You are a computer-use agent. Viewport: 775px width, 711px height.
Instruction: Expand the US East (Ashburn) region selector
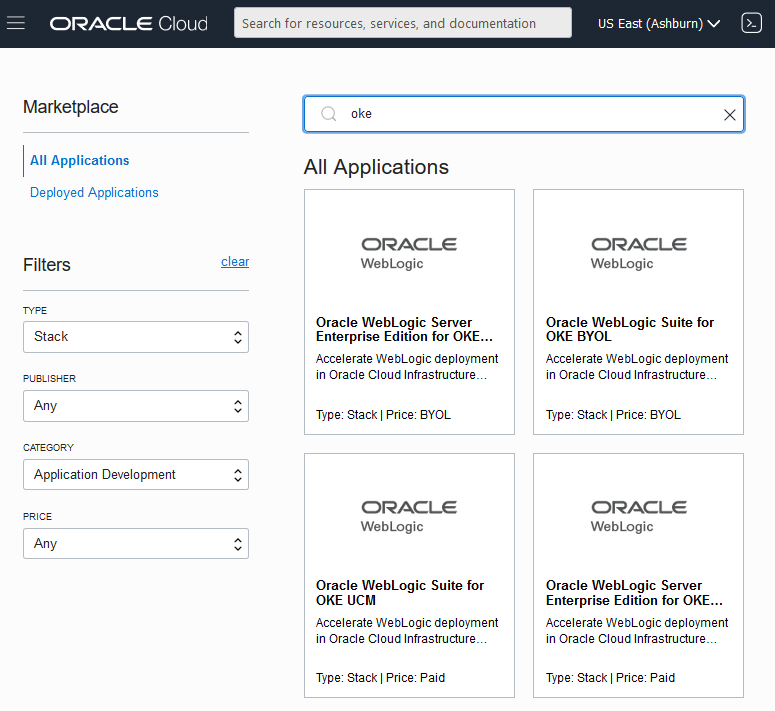coord(659,23)
